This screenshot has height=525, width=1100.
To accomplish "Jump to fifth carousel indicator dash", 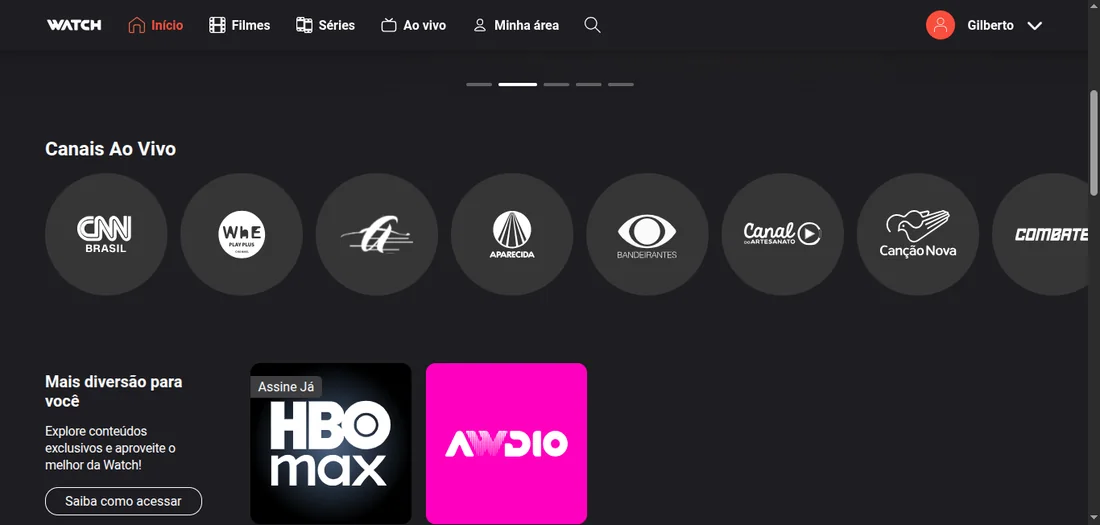I will [x=621, y=84].
